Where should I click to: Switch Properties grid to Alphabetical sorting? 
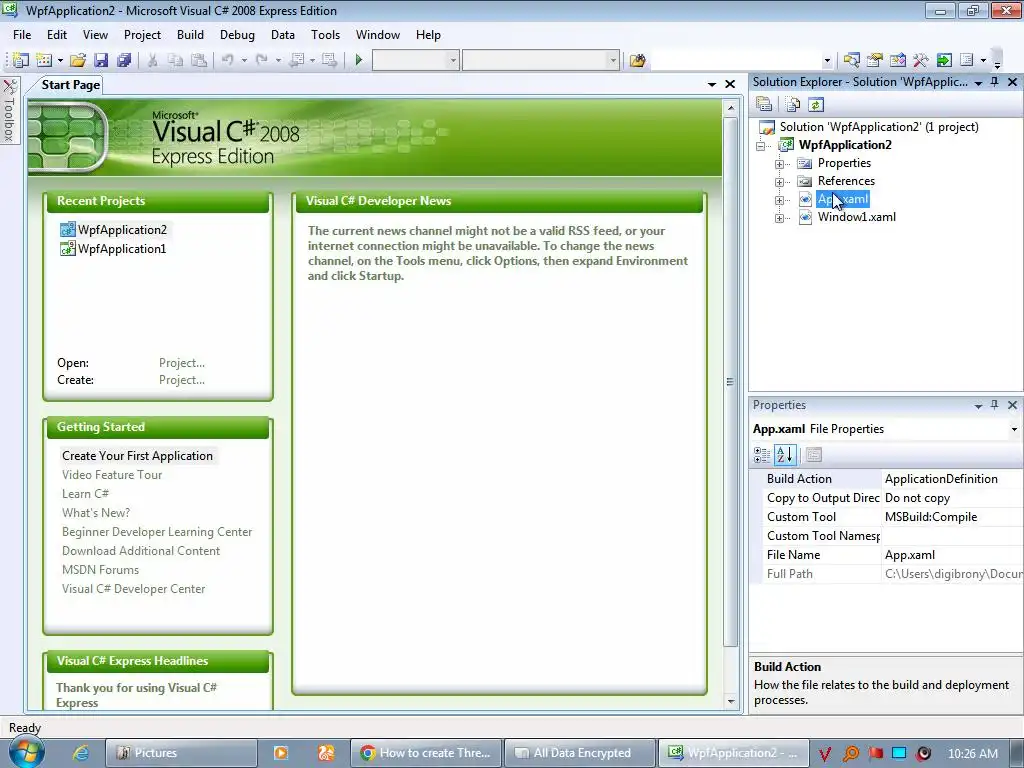pos(785,455)
